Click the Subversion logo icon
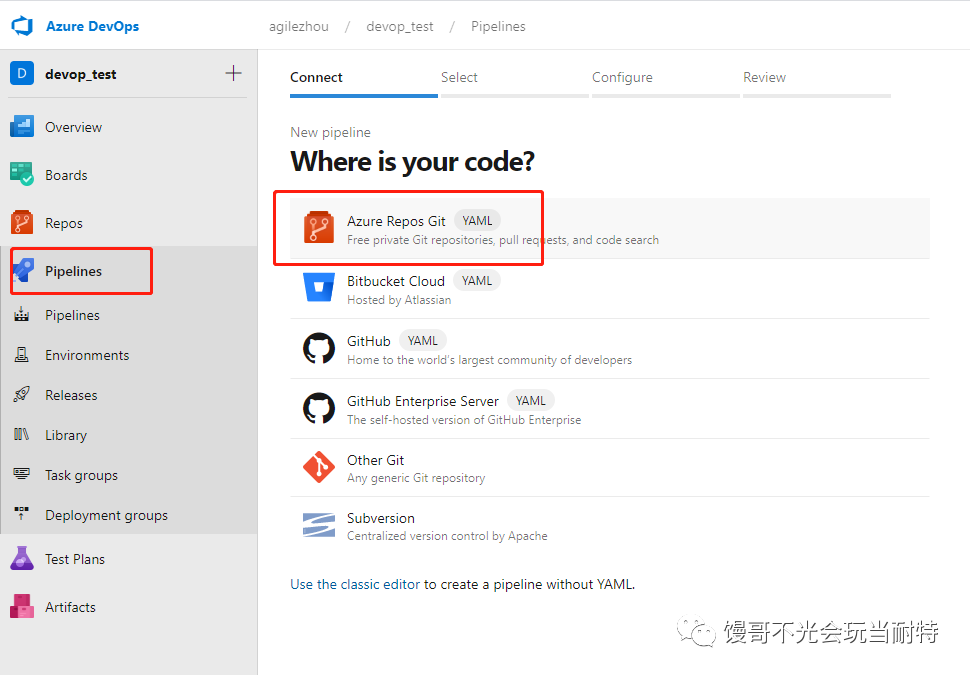The width and height of the screenshot is (970, 675). coord(319,525)
